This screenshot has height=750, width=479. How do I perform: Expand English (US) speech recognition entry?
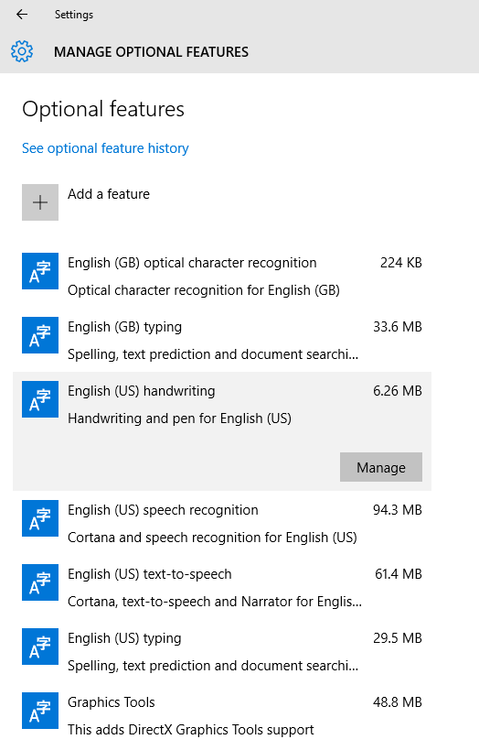pyautogui.click(x=222, y=523)
